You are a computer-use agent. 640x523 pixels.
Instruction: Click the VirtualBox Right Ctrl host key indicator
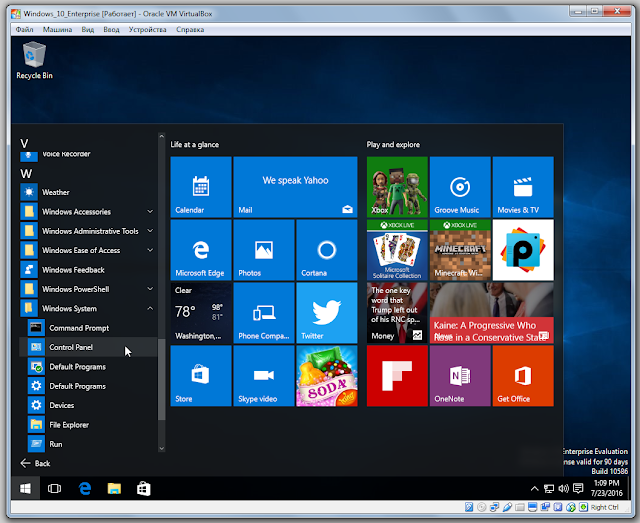point(604,507)
